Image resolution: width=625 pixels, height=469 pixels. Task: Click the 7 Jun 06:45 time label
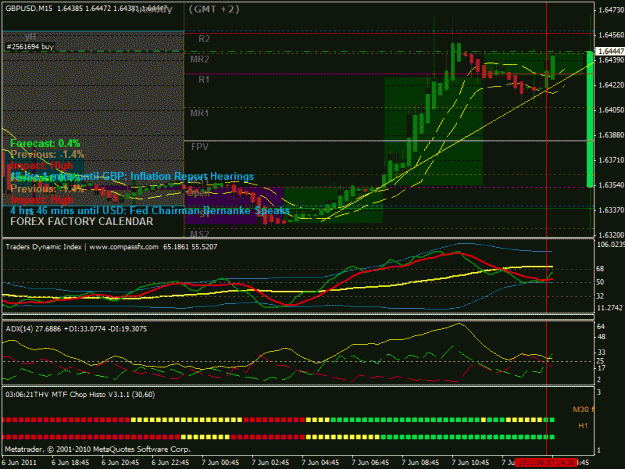coord(370,463)
